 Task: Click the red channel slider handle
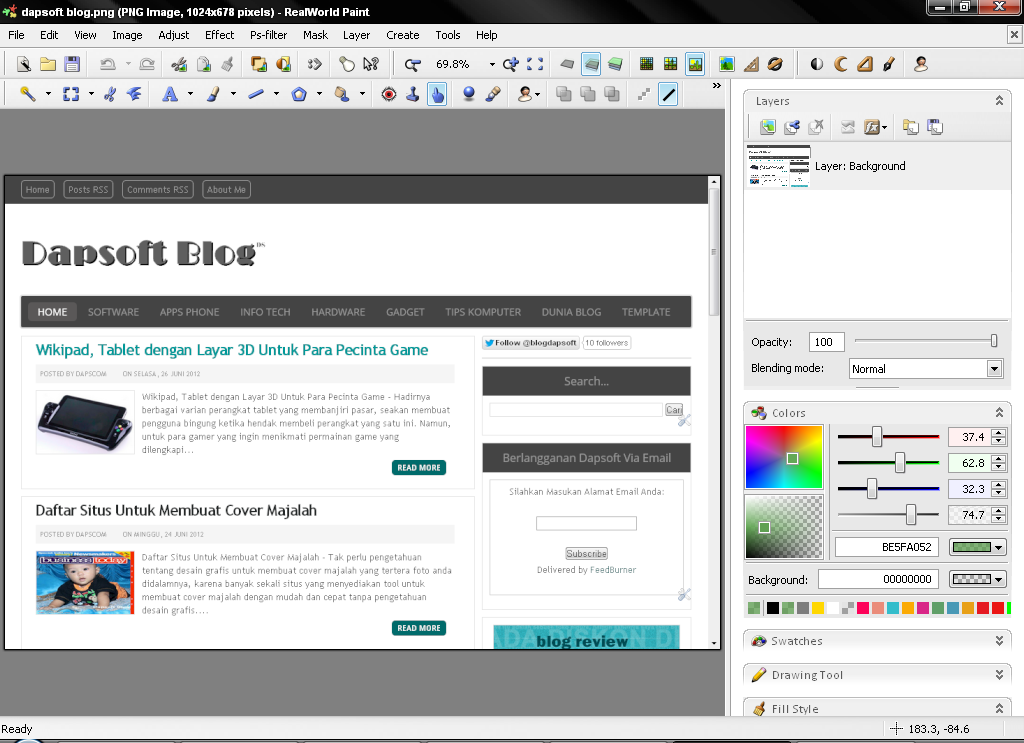(877, 437)
